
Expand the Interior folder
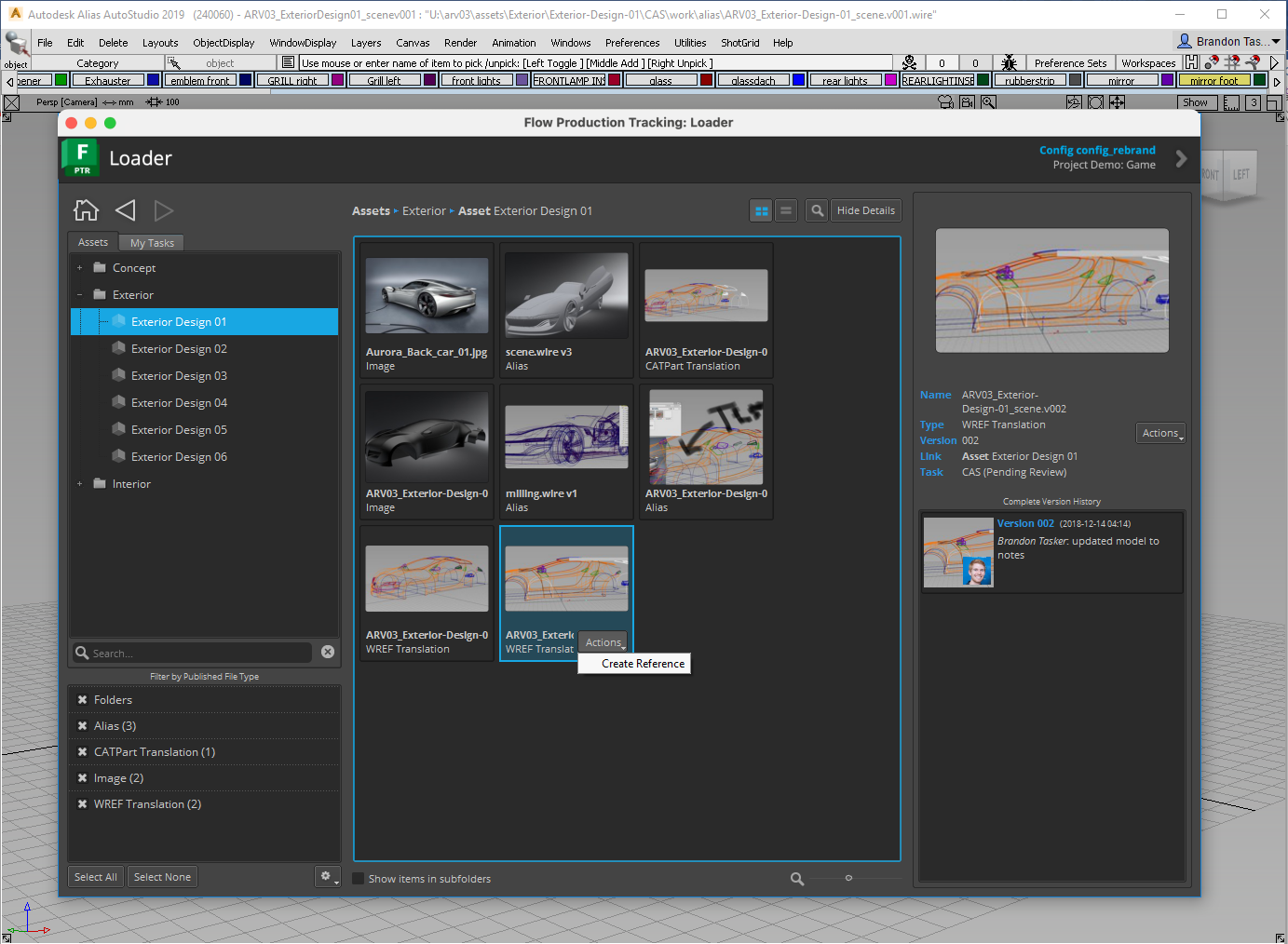[x=79, y=484]
